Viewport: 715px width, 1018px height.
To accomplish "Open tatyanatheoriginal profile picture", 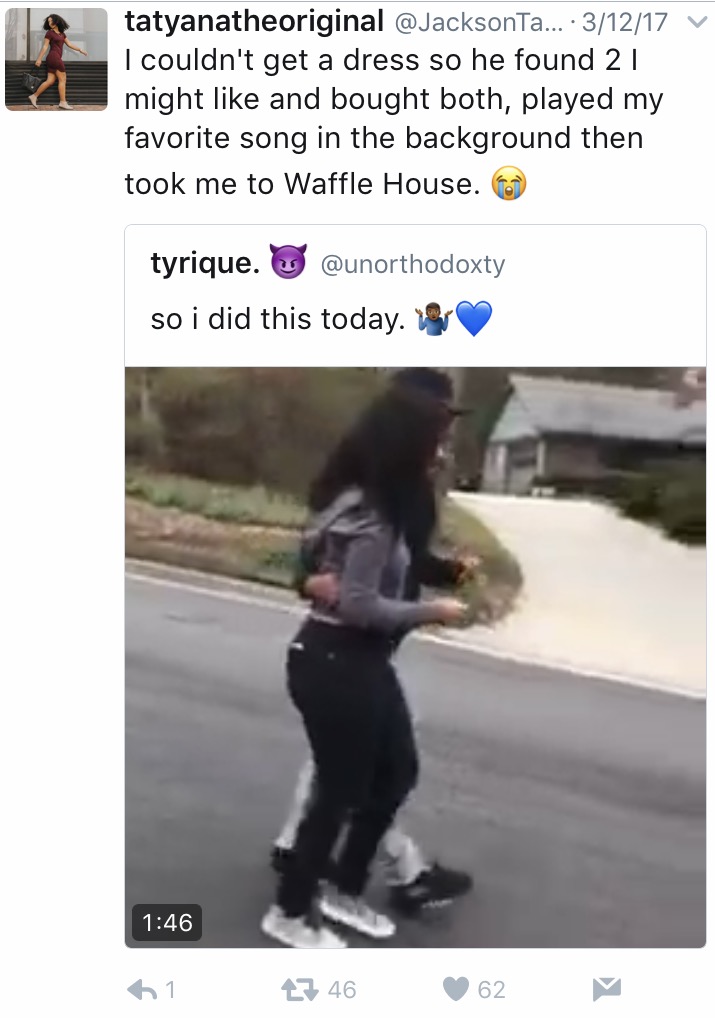I will tap(56, 59).
